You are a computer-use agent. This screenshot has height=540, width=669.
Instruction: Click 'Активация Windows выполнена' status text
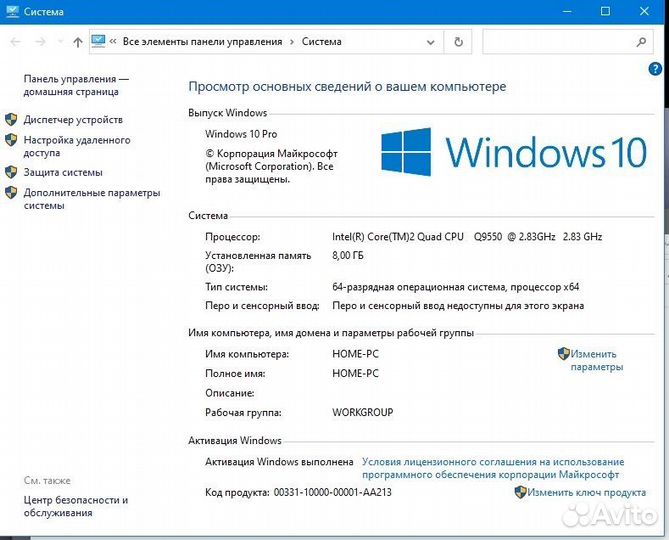click(x=279, y=462)
